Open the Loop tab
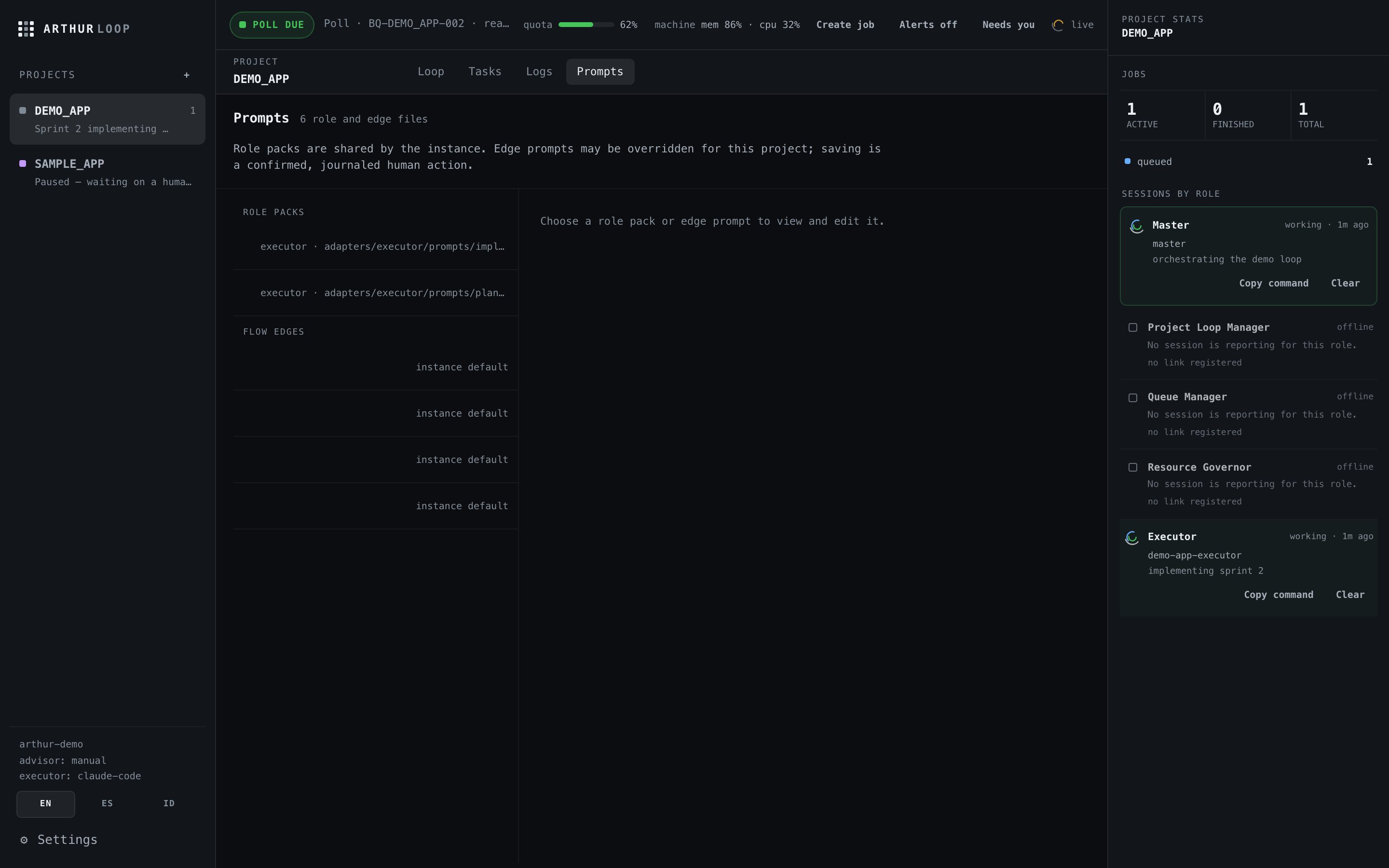This screenshot has width=1389, height=868. (431, 72)
